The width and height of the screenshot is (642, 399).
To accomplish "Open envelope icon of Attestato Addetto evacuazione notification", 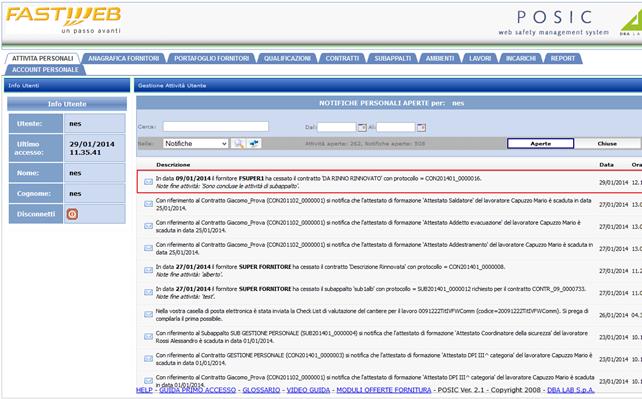I will click(148, 226).
